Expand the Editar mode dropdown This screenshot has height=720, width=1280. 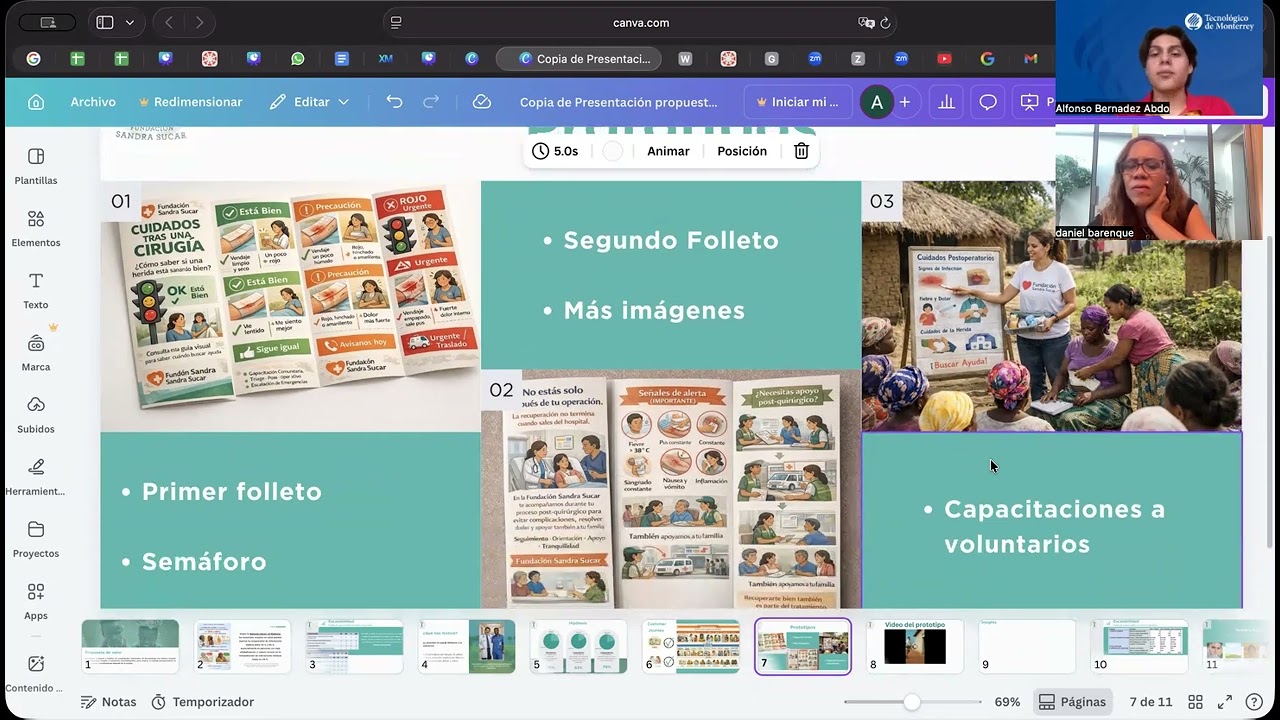[x=309, y=102]
